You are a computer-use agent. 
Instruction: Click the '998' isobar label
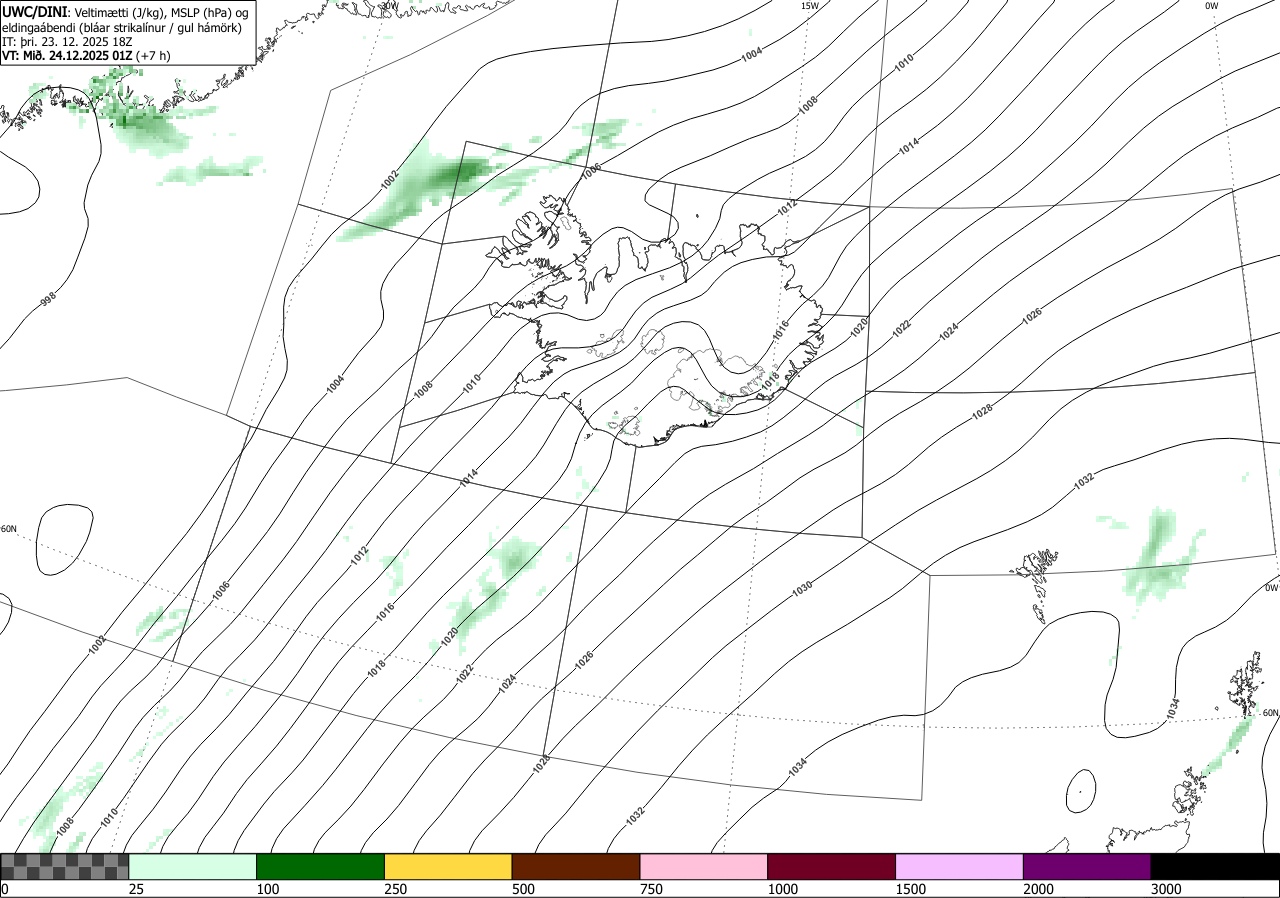(47, 299)
